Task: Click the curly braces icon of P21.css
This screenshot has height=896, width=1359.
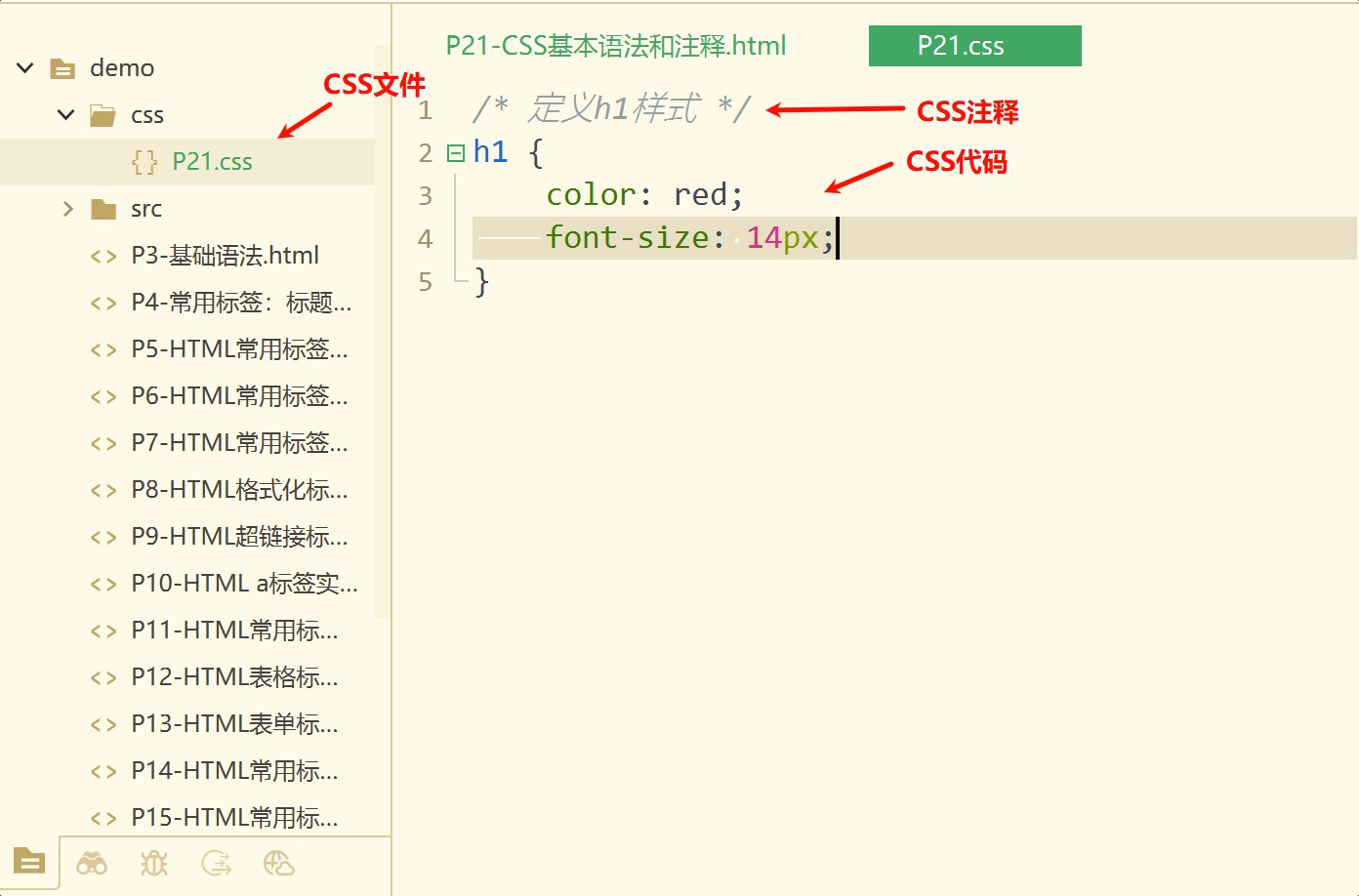Action: coord(144,162)
